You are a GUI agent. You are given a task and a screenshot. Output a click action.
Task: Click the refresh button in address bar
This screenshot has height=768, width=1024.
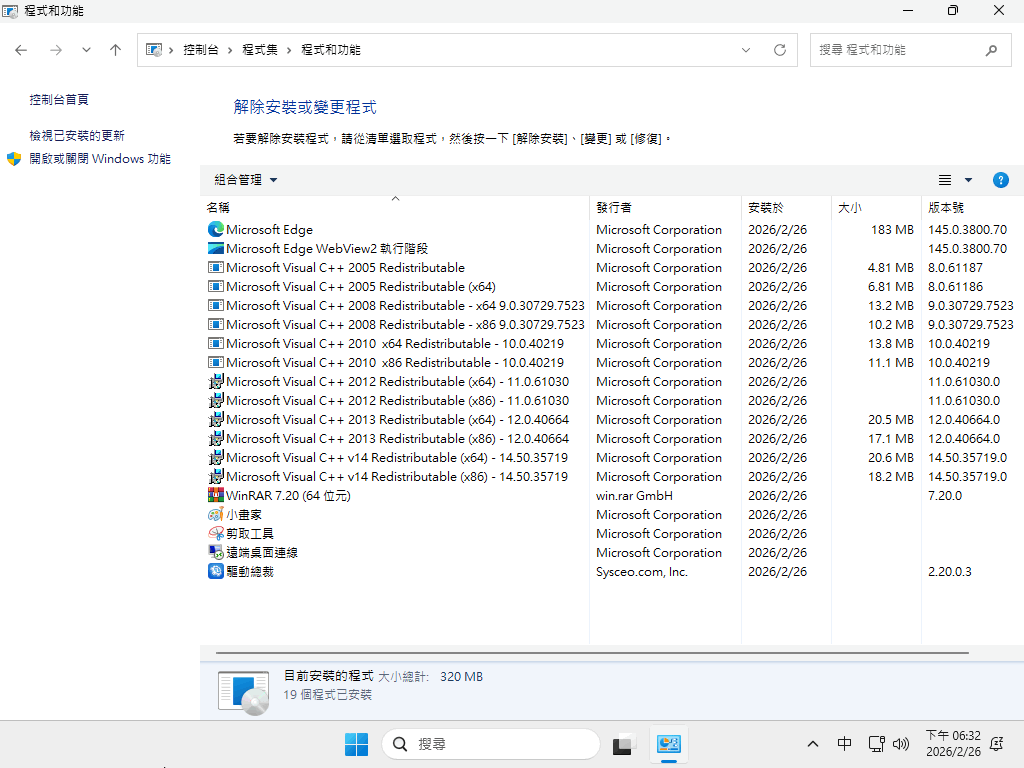tap(780, 50)
